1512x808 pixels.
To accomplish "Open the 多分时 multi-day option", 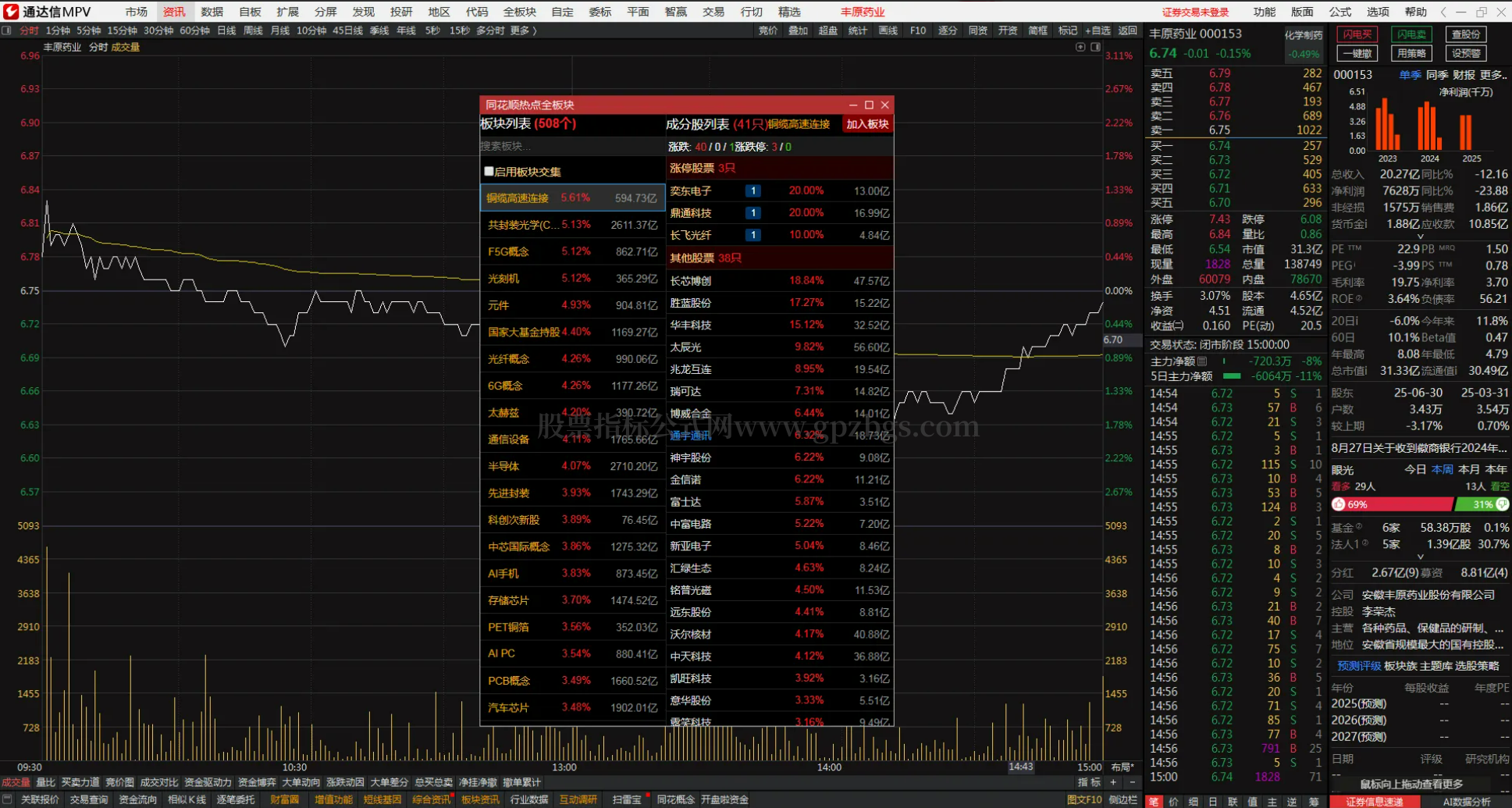I will click(490, 30).
